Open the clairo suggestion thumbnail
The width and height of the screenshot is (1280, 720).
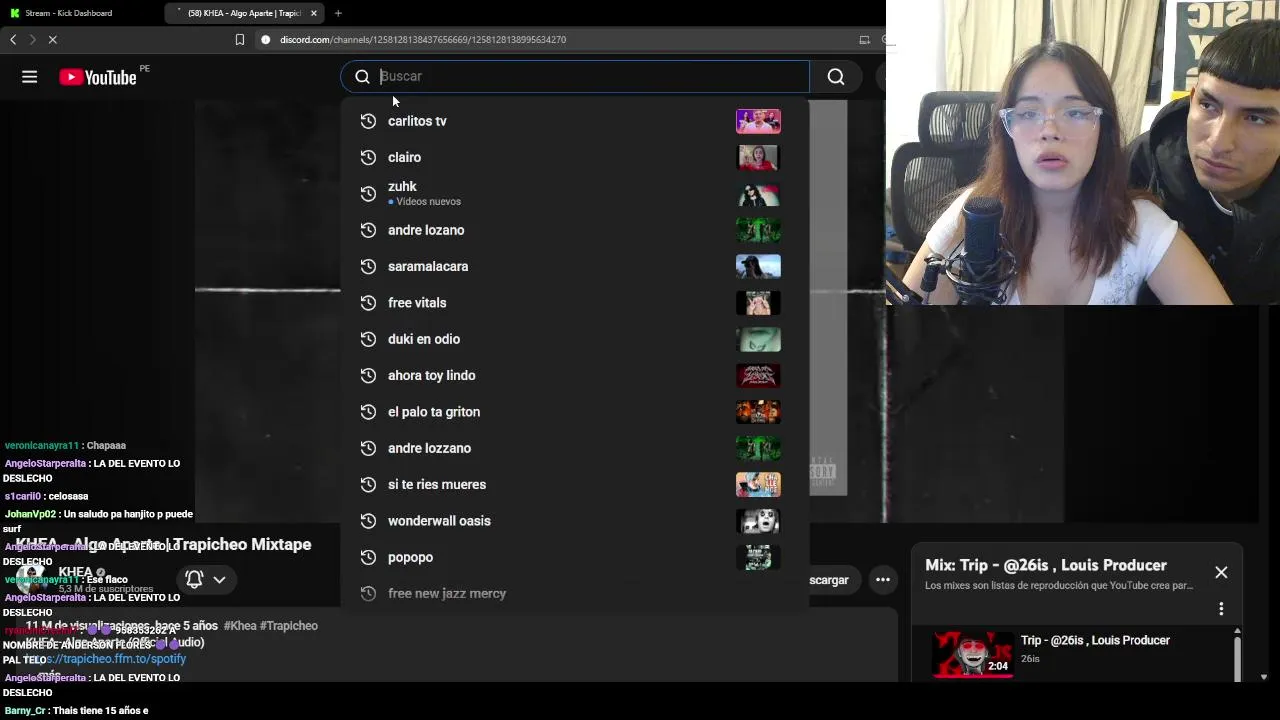point(758,157)
